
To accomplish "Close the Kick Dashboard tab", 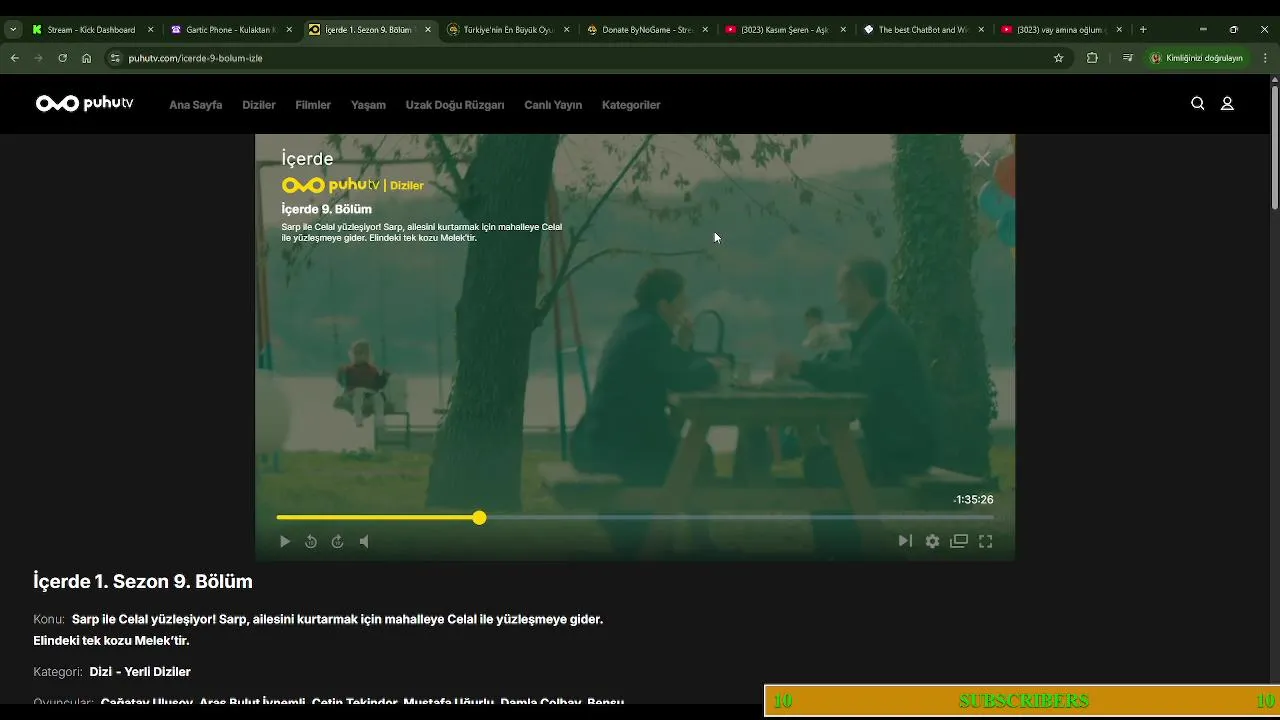I will [151, 30].
